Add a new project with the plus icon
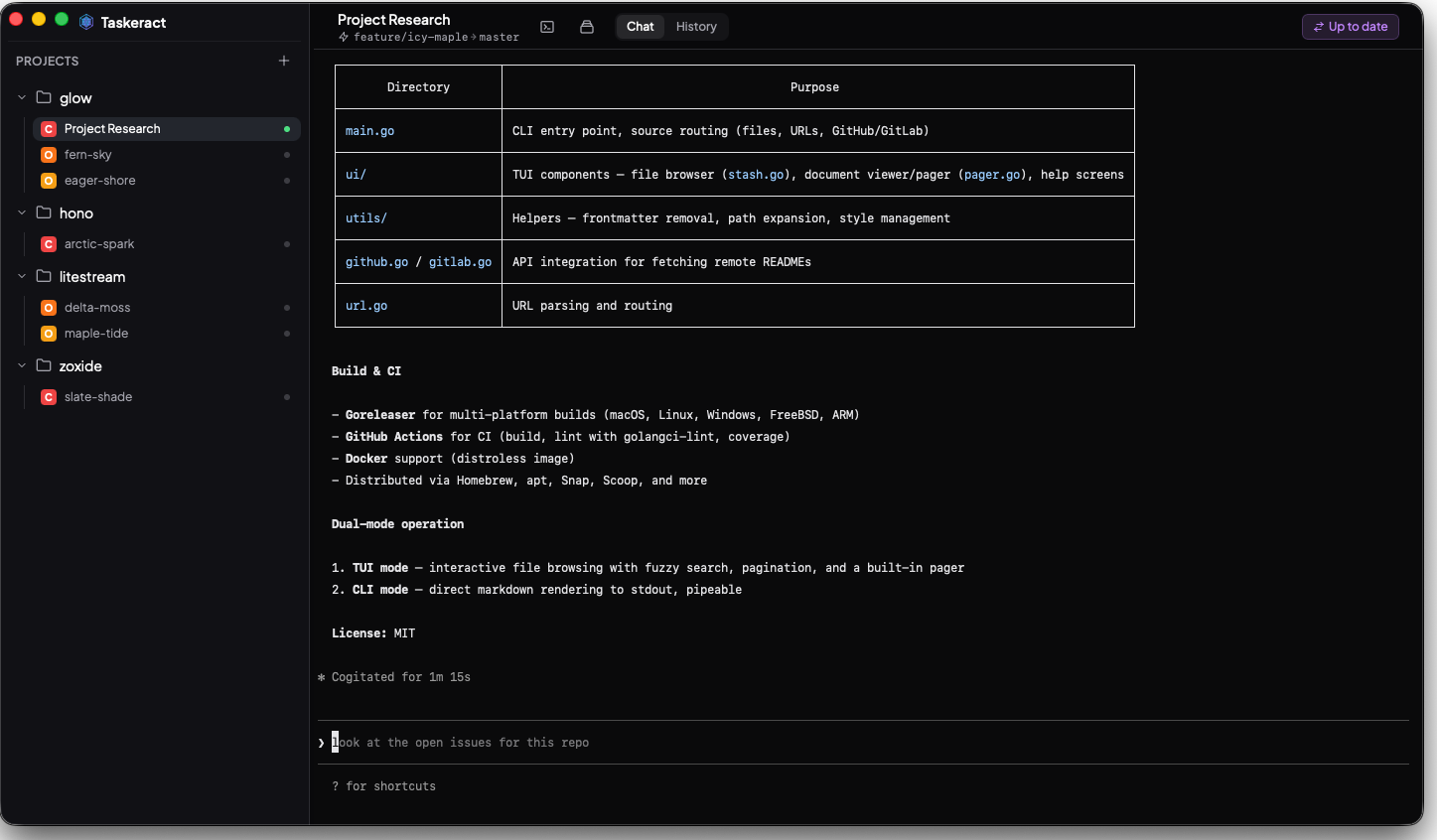This screenshot has height=840, width=1437. pos(284,60)
